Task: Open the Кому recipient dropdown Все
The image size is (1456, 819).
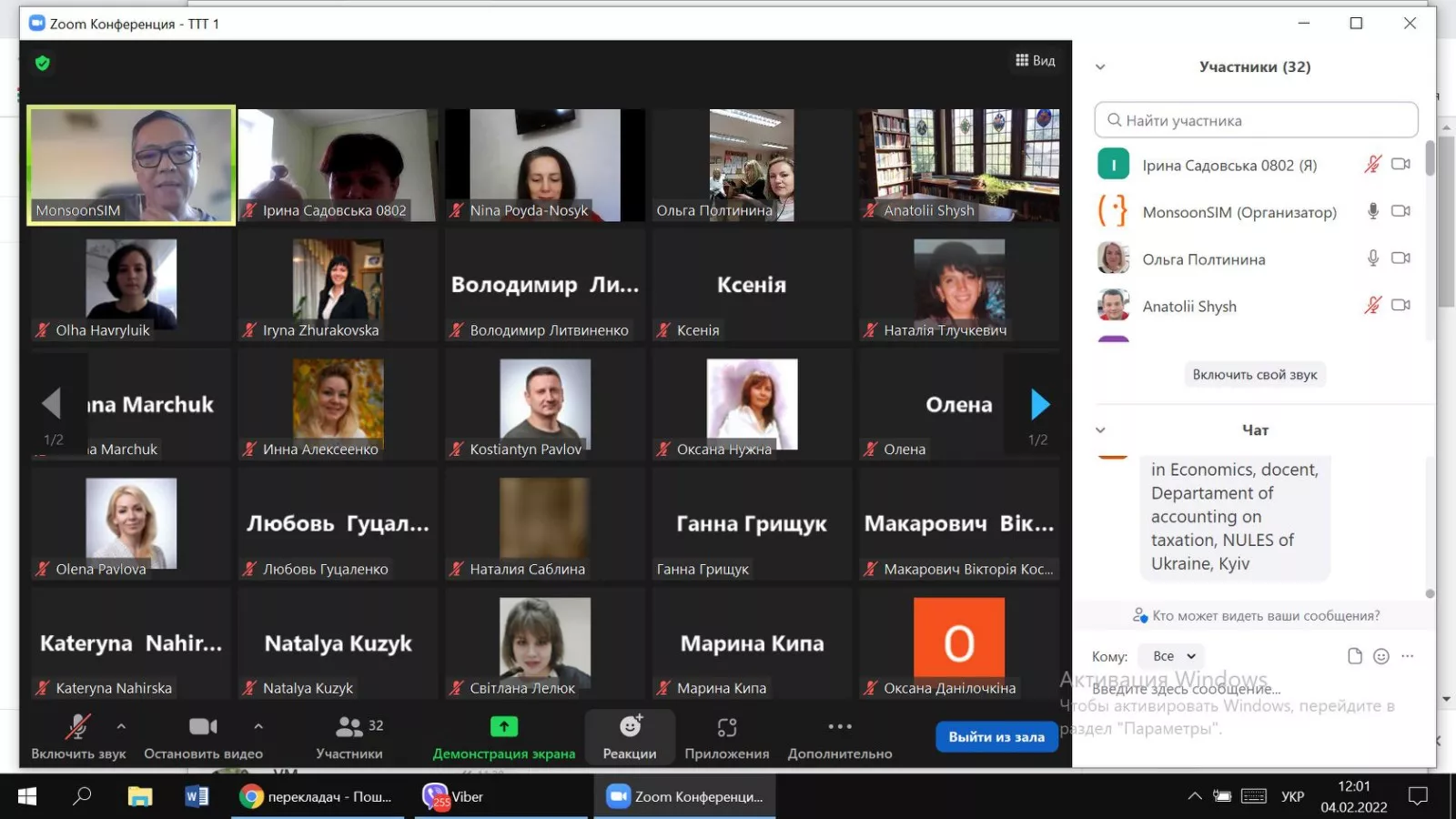Action: pyautogui.click(x=1173, y=656)
